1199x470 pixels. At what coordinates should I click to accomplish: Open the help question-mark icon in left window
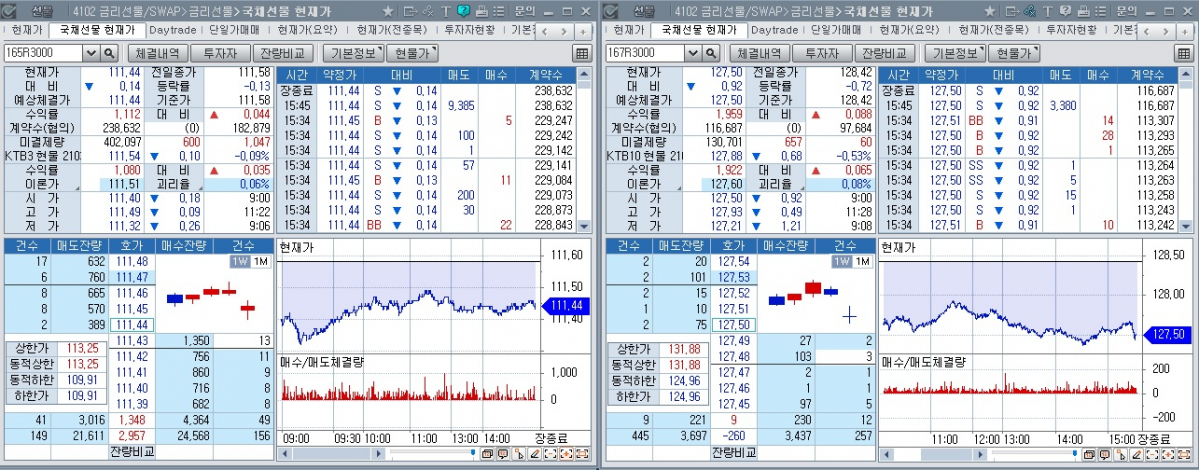[x=463, y=11]
